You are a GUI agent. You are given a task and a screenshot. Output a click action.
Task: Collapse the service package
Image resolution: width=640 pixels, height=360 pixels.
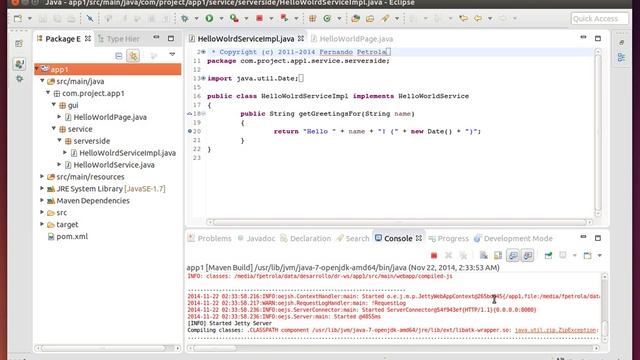(x=54, y=129)
